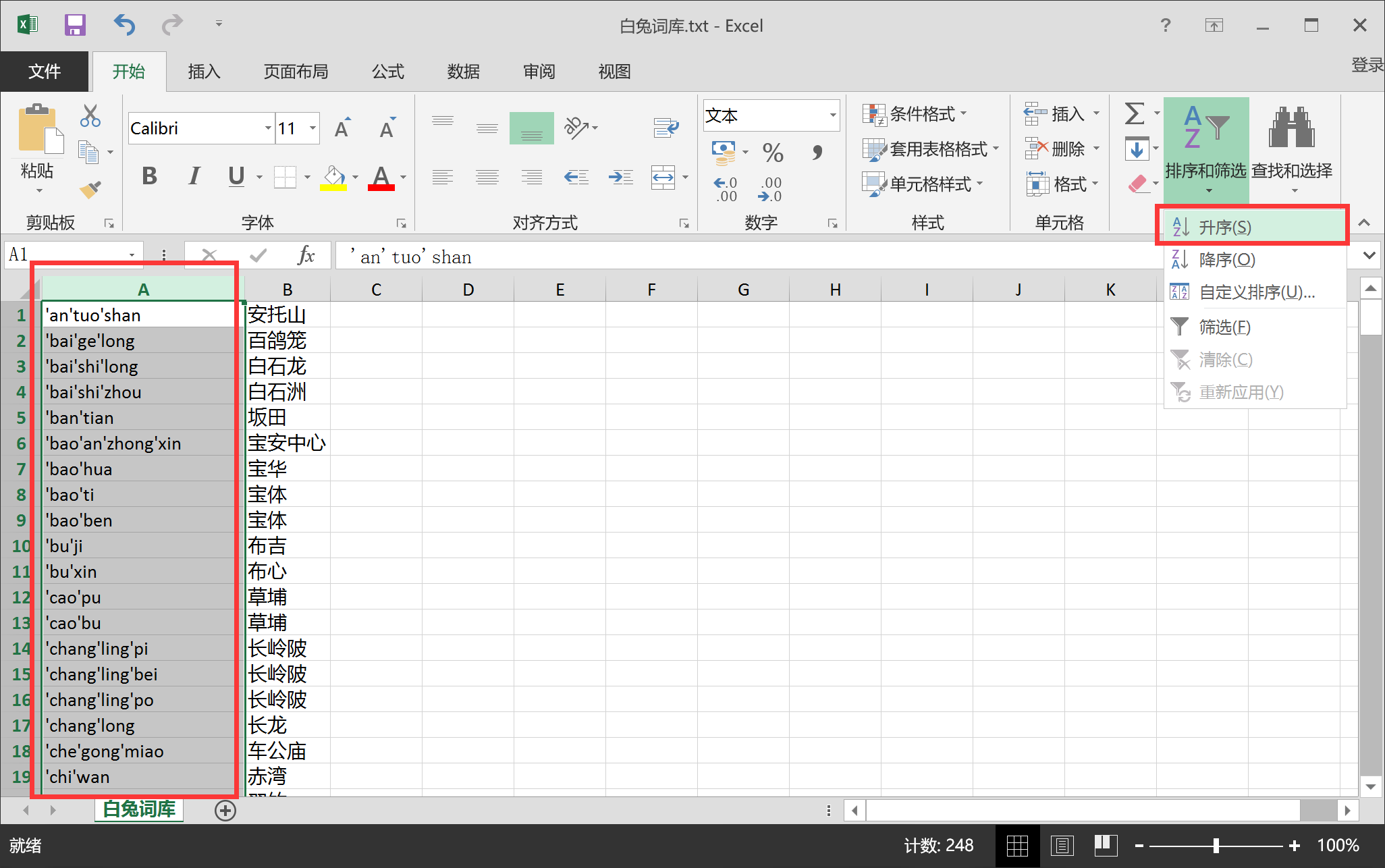Screen dimensions: 1385x868
Task: Click the Increase Decimal icon
Action: [x=726, y=190]
